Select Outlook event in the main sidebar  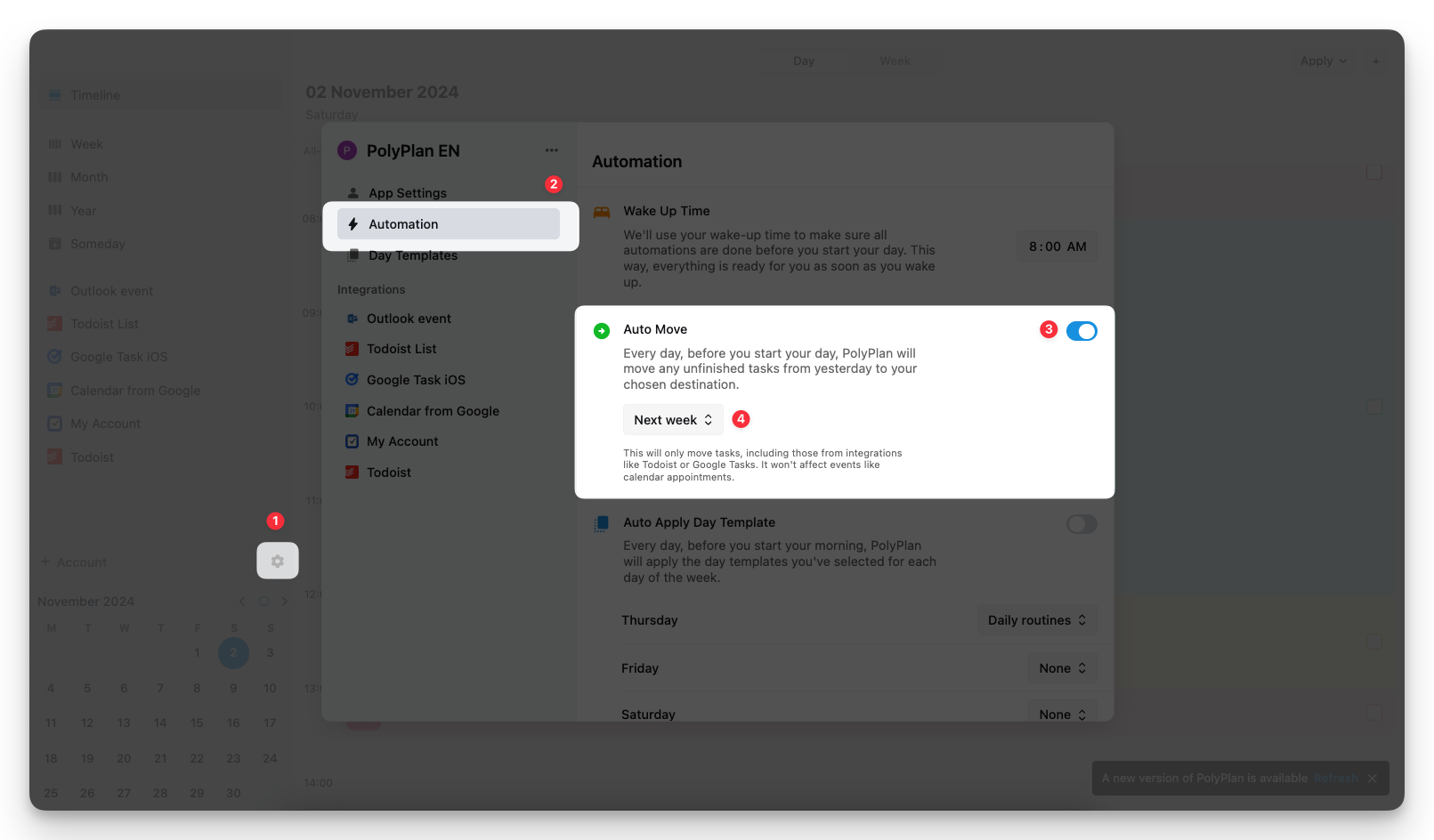click(161, 291)
